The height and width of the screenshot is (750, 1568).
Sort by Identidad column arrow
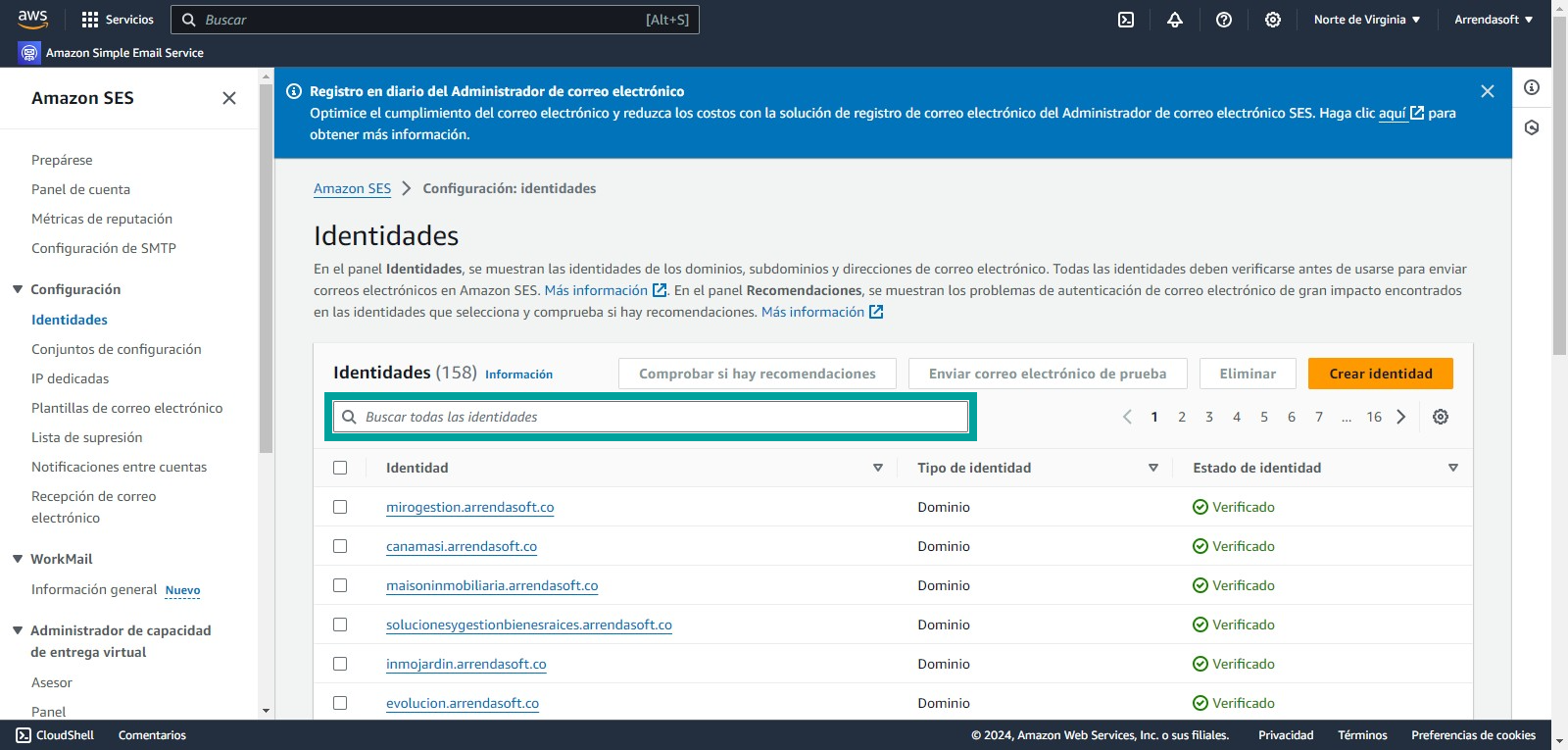pos(878,468)
